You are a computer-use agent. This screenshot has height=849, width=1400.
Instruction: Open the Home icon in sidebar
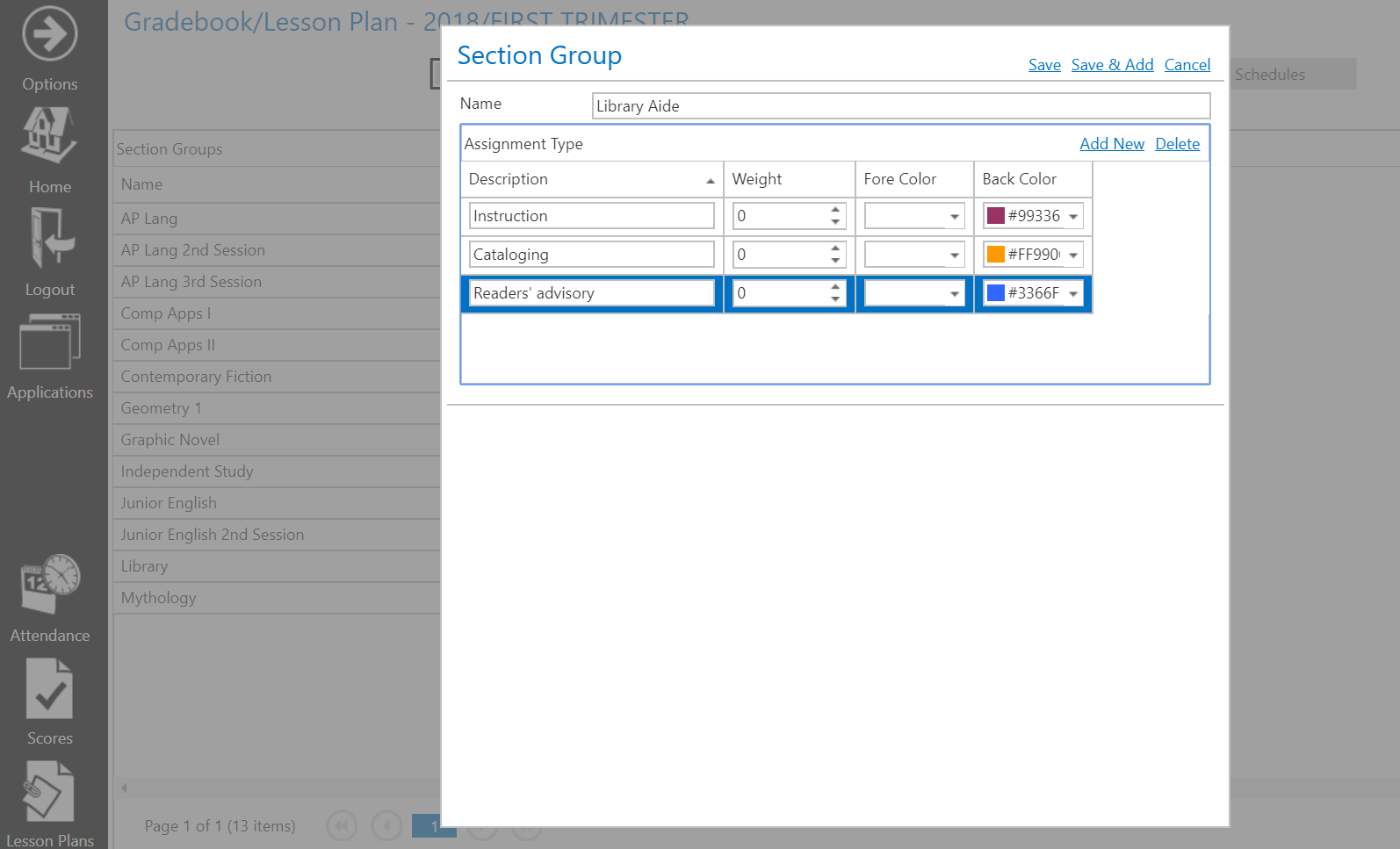(x=49, y=136)
